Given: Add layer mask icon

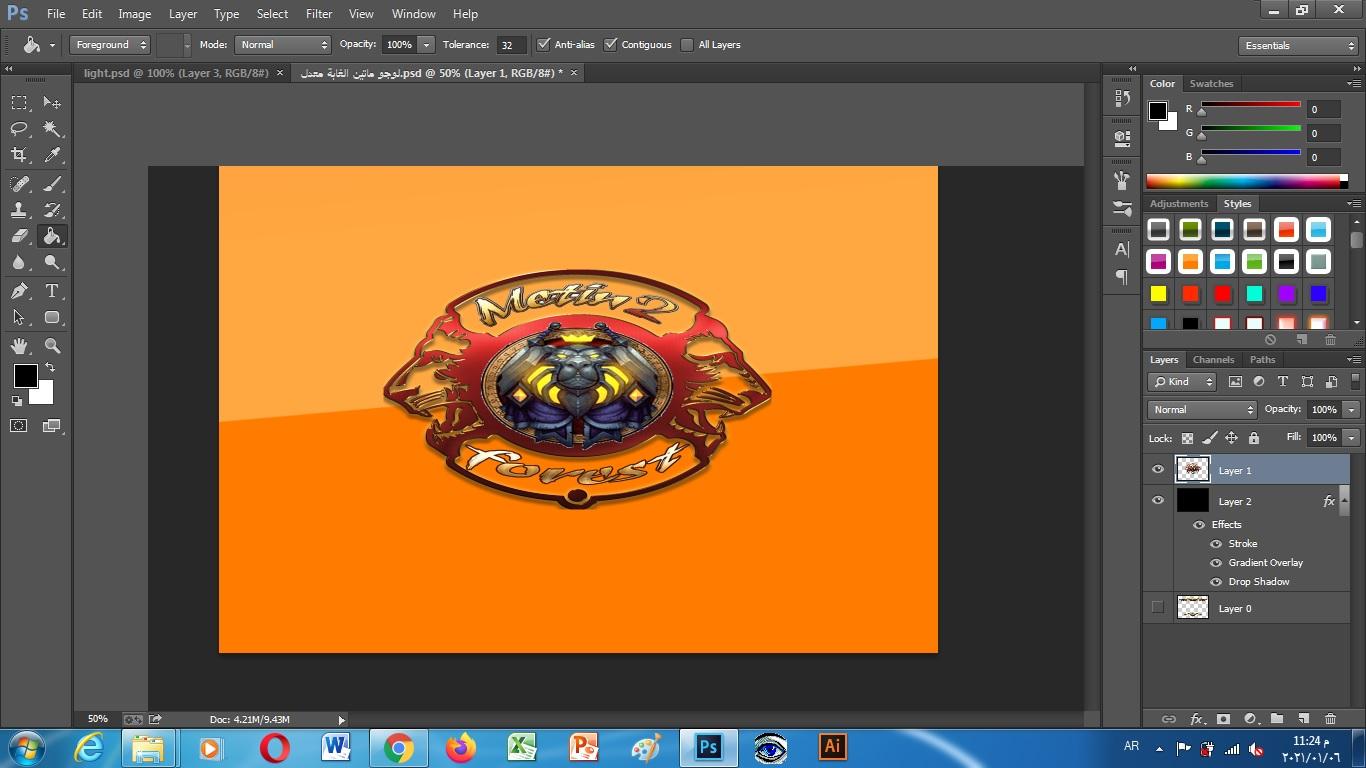Looking at the screenshot, I should pyautogui.click(x=1222, y=719).
